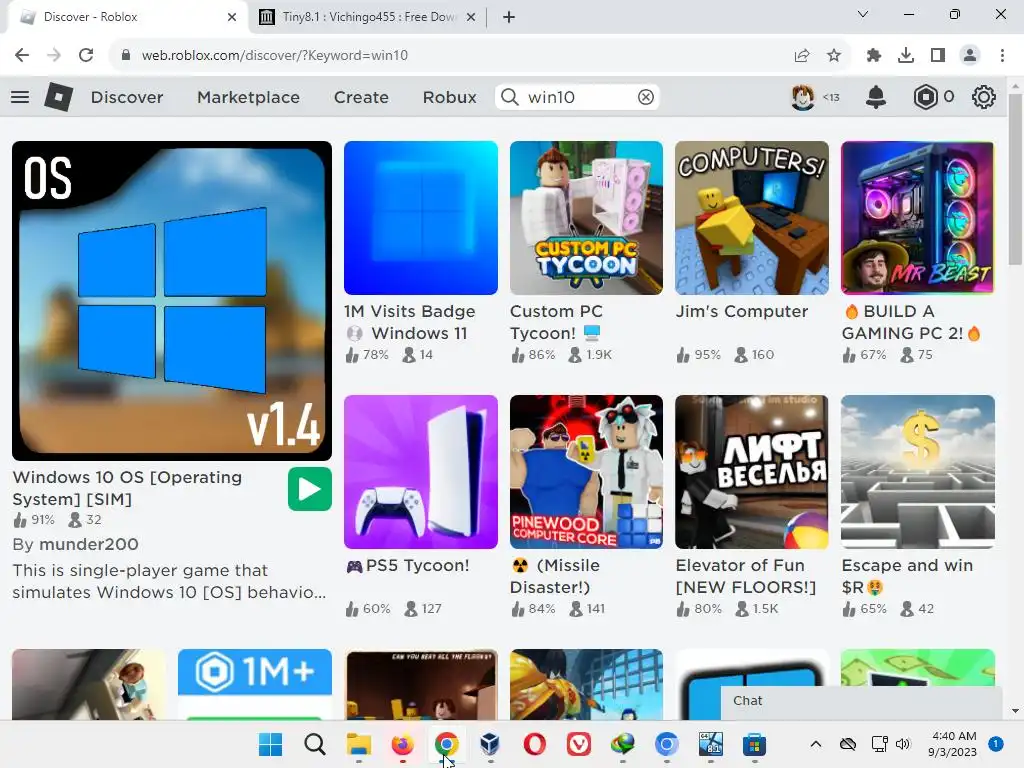The height and width of the screenshot is (768, 1024).
Task: Open the volume system tray icon
Action: [903, 744]
